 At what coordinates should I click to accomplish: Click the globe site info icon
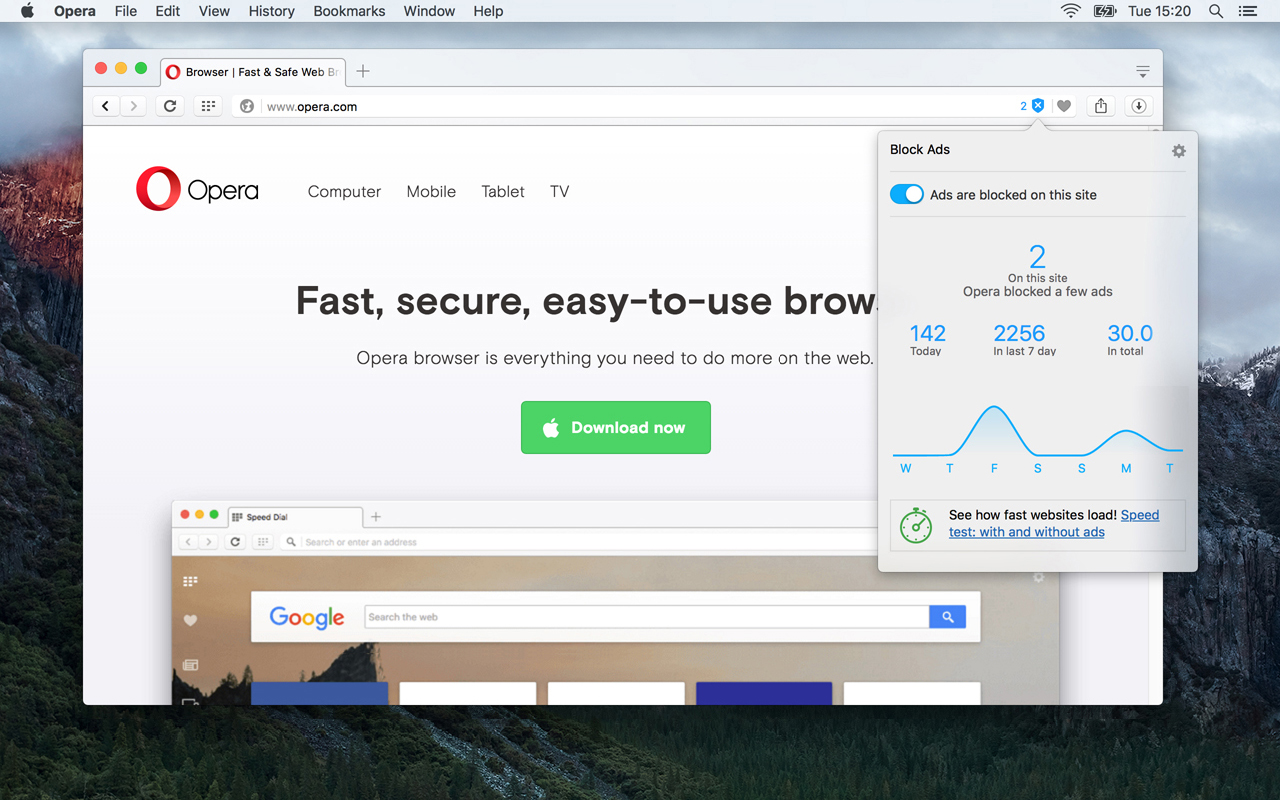[x=247, y=106]
